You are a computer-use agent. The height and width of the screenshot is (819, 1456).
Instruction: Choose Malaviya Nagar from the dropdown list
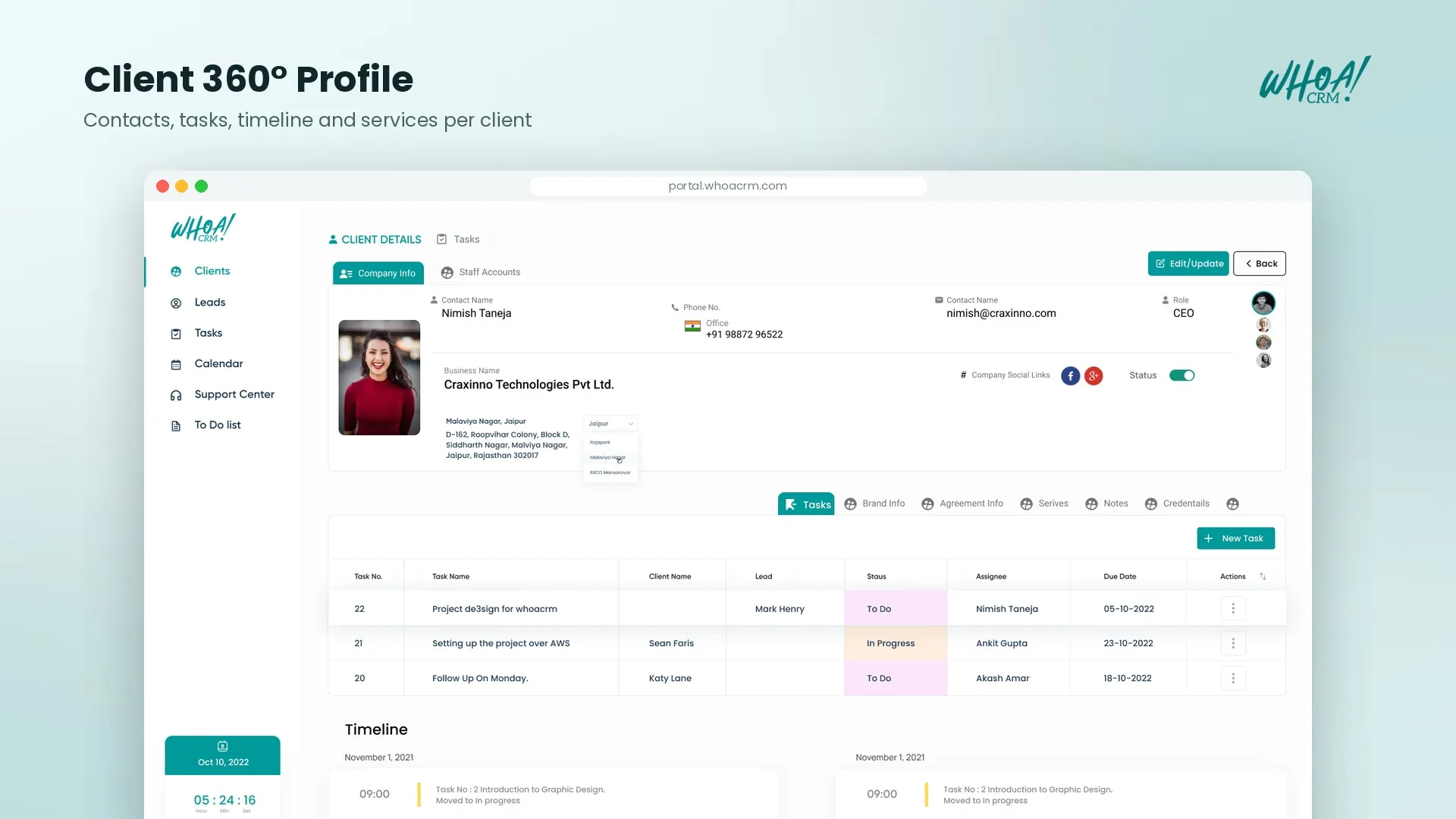607,457
